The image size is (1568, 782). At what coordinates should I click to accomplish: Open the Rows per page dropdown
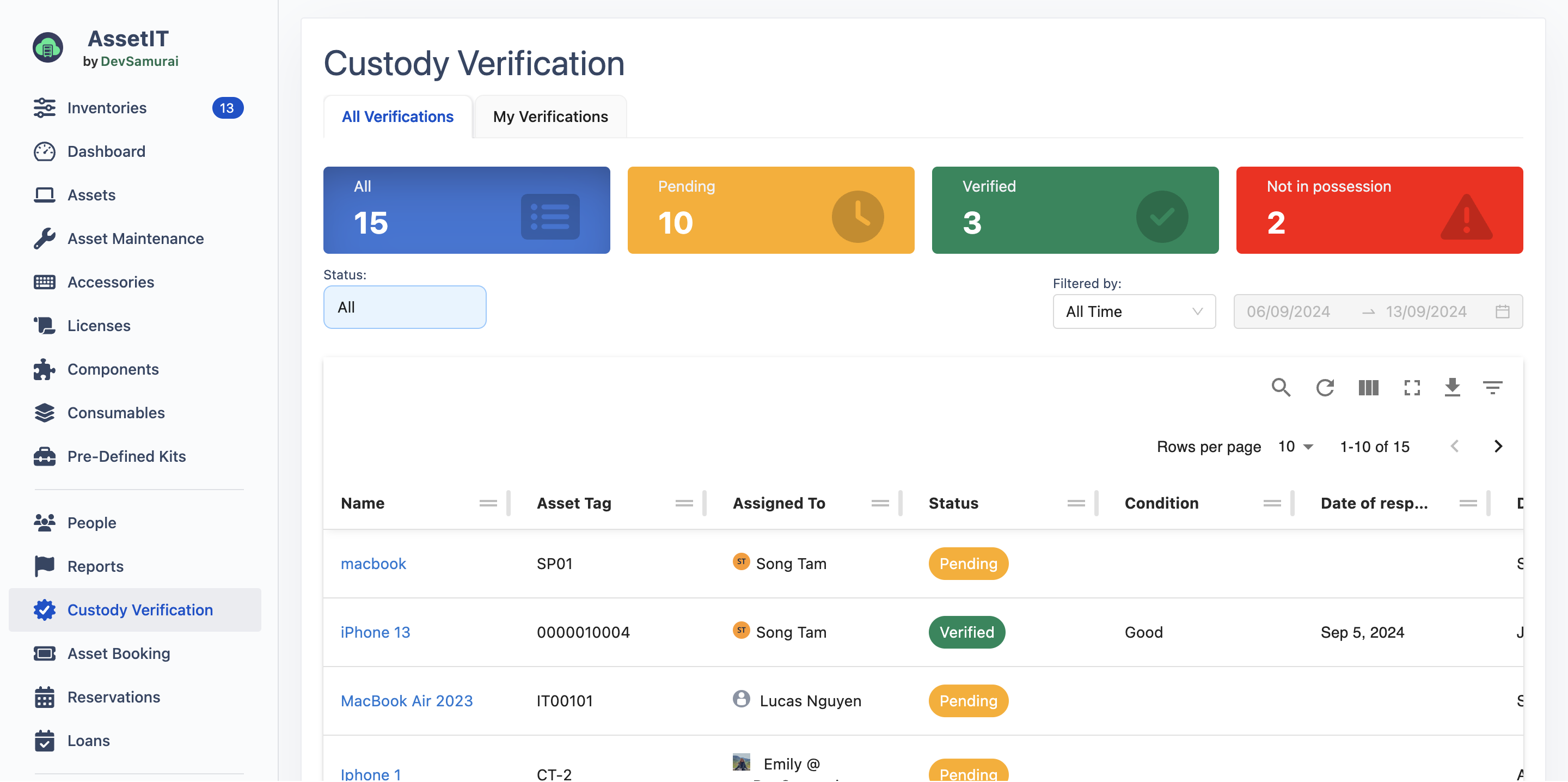1295,447
